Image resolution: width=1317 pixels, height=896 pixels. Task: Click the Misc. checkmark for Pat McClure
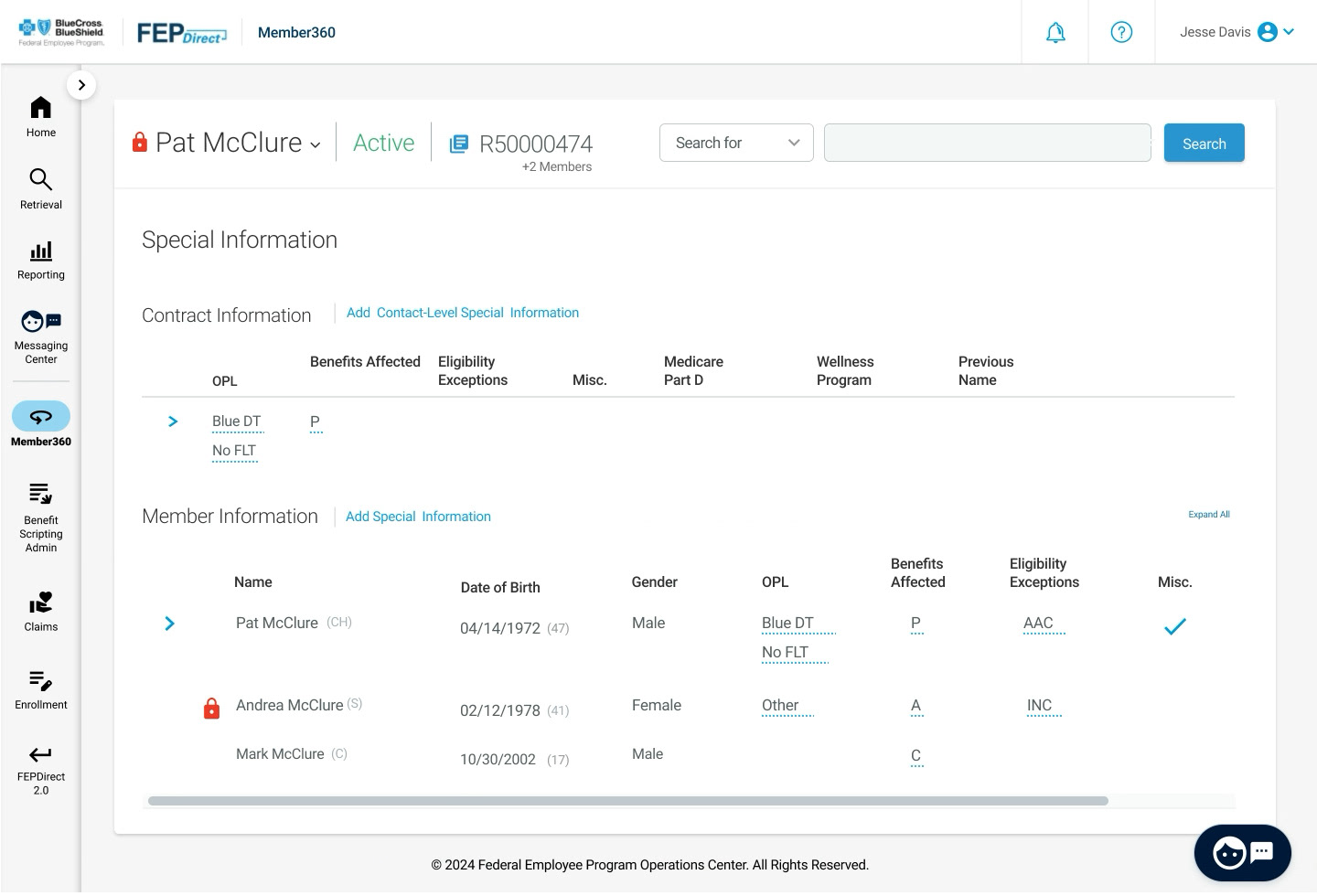tap(1174, 626)
